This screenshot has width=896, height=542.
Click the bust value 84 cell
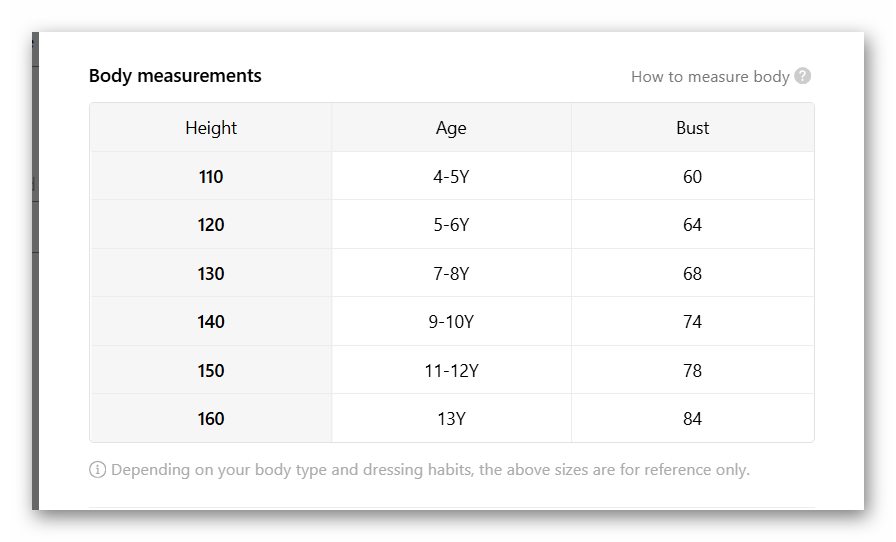[x=692, y=419]
